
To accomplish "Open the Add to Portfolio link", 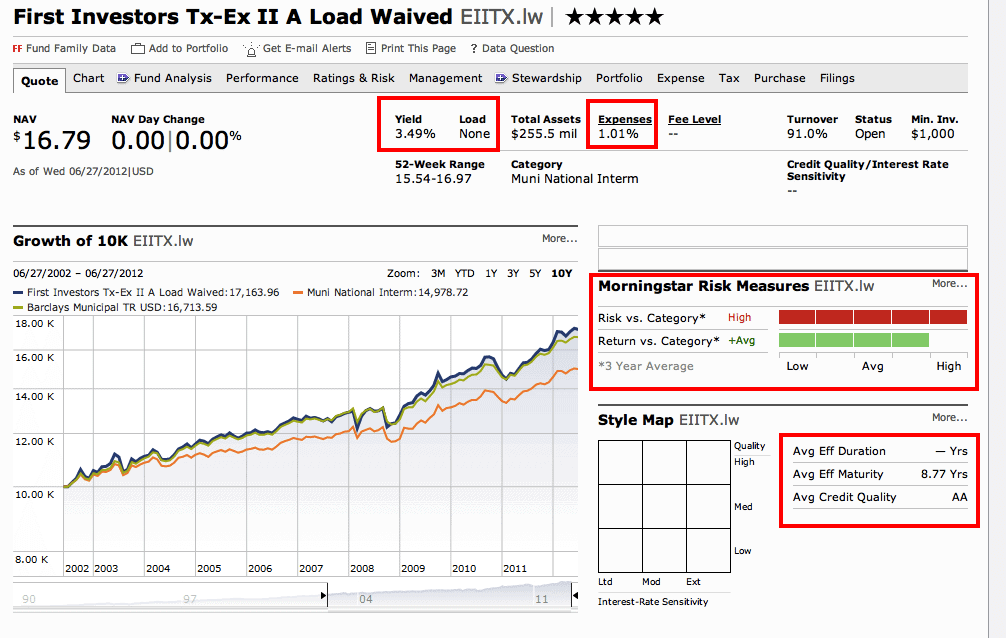I will tap(189, 48).
